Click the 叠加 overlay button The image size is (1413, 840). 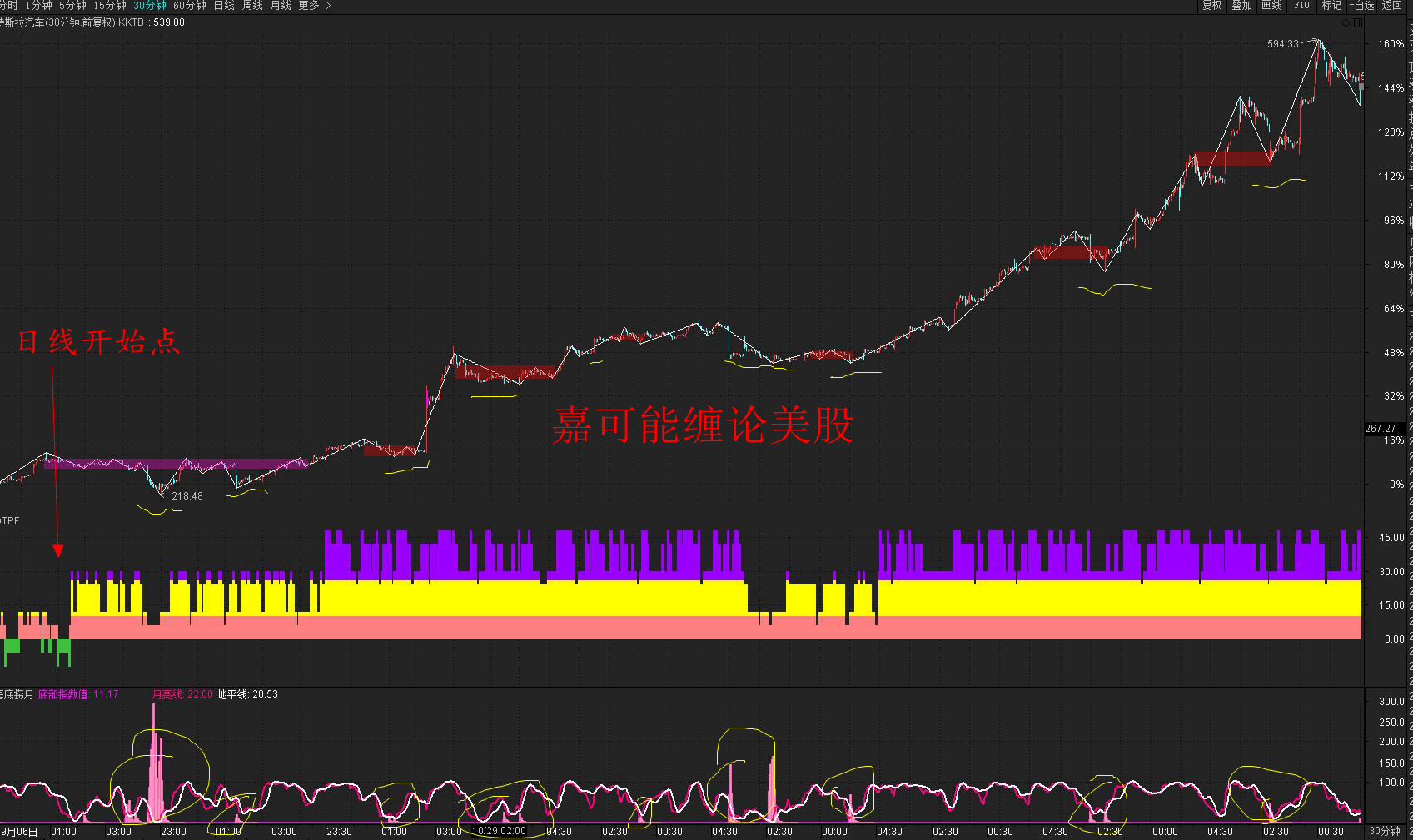[1241, 6]
